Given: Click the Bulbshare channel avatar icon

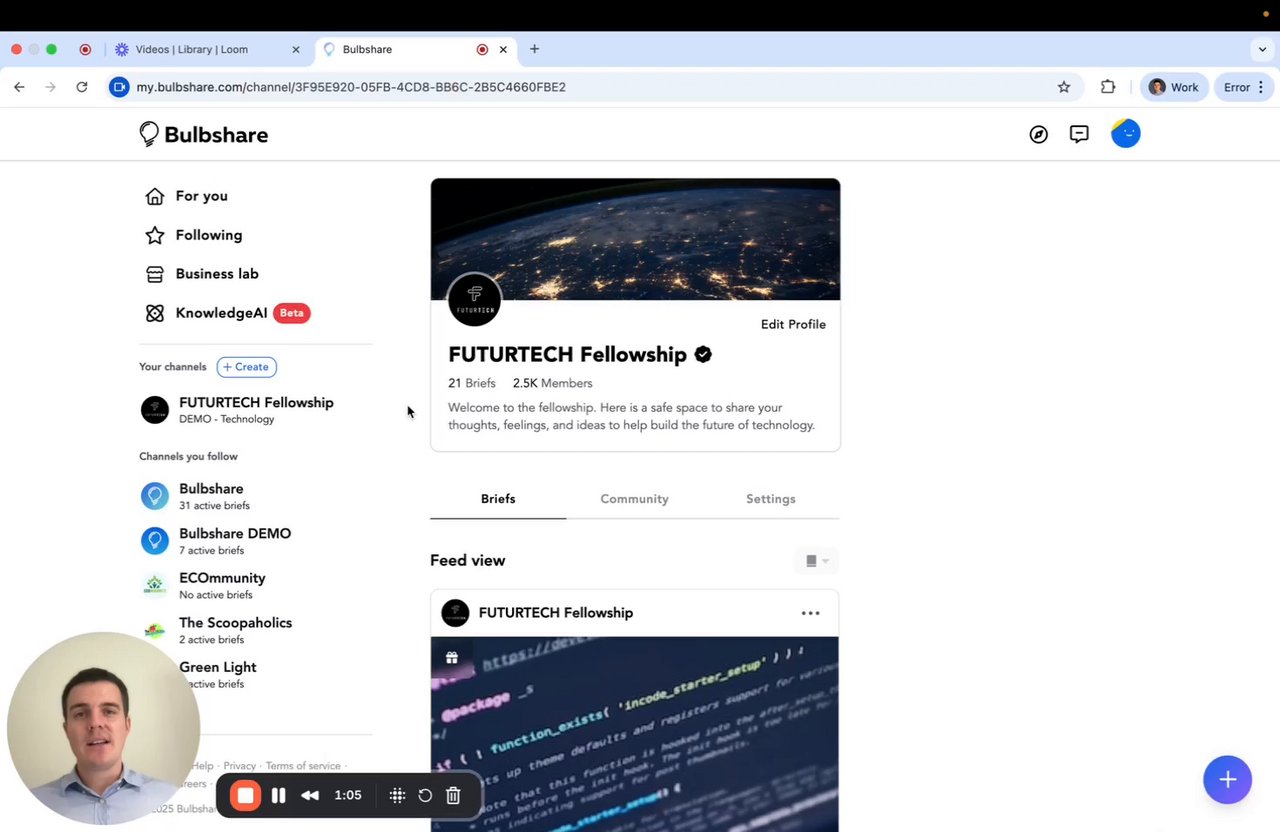Looking at the screenshot, I should point(155,496).
